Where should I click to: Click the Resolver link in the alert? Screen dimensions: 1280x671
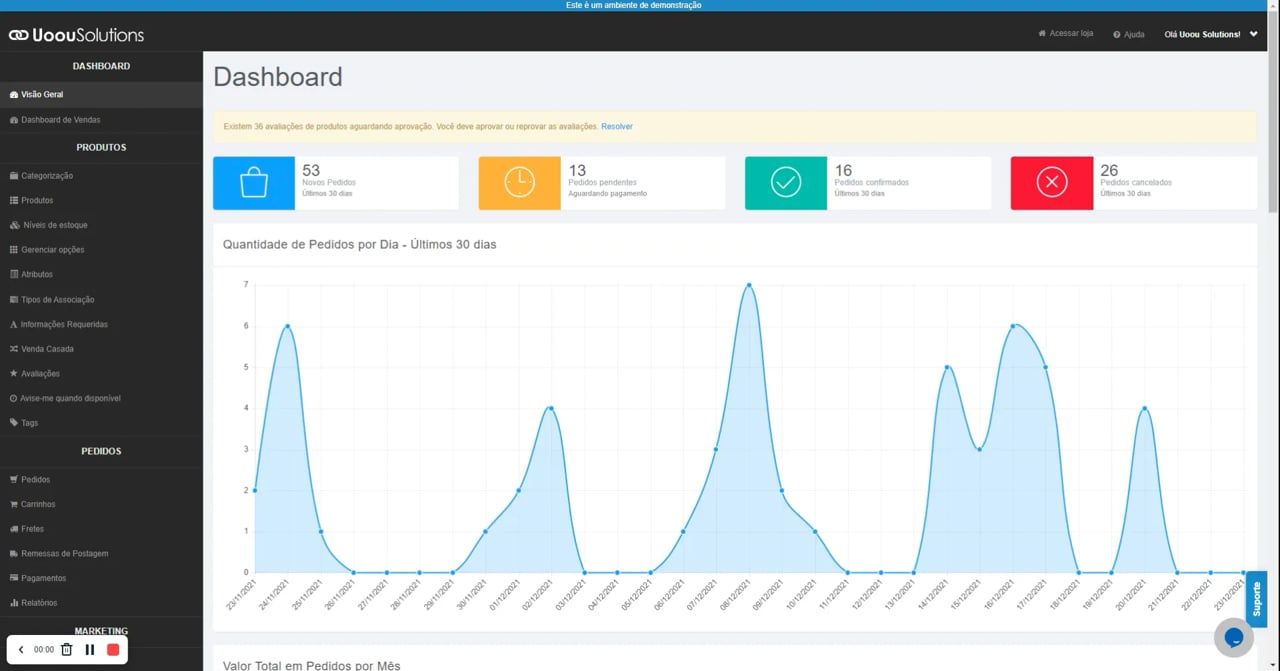(x=617, y=127)
